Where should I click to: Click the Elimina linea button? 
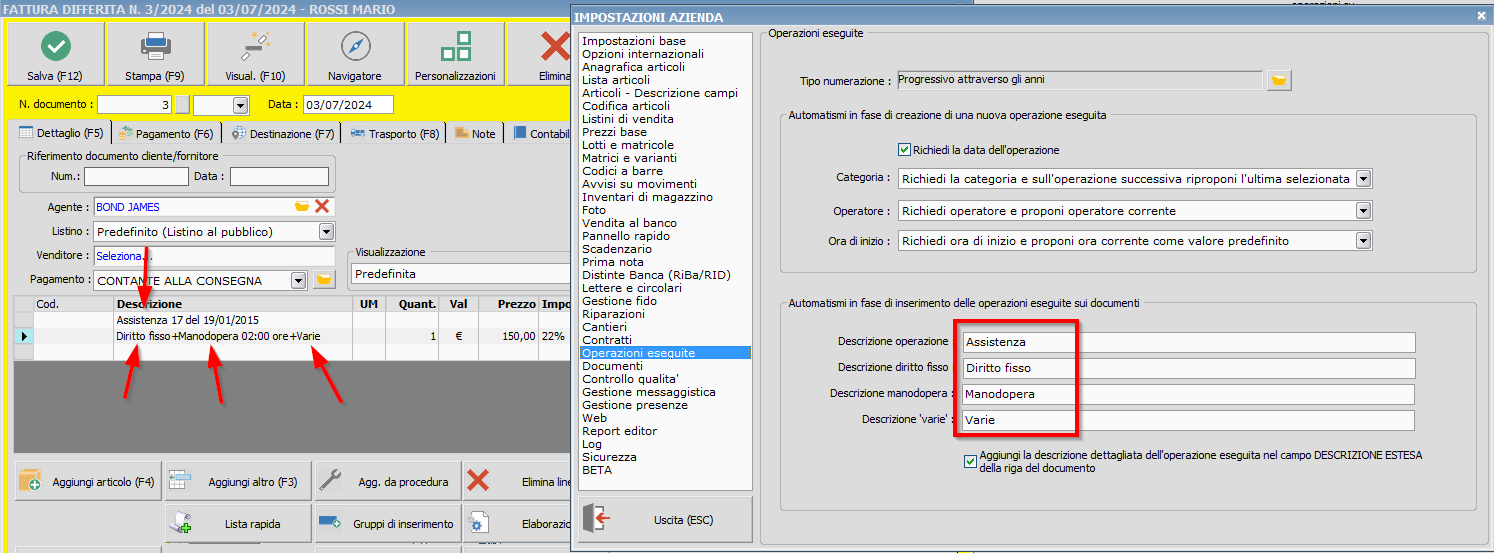[x=518, y=481]
